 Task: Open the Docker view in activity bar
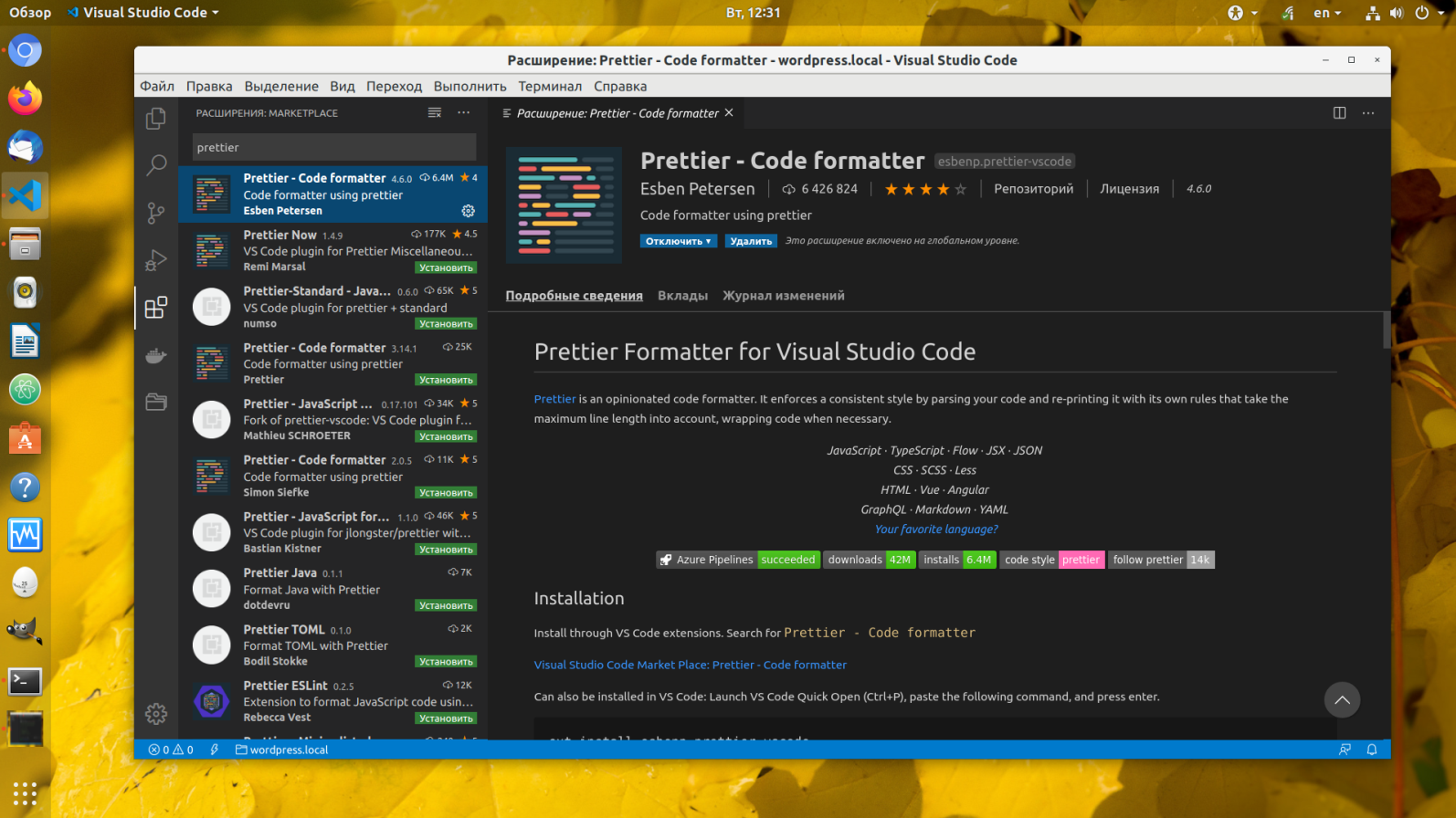point(156,355)
